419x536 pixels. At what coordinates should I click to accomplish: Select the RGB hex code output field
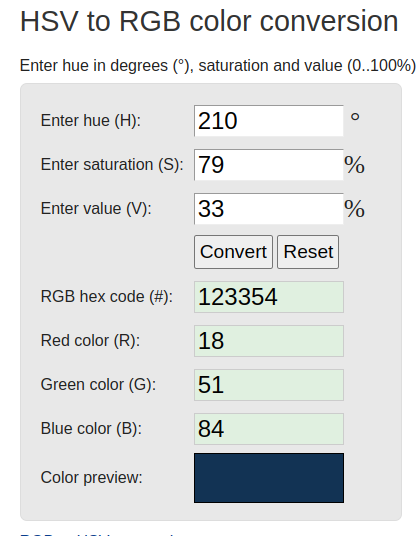point(269,297)
